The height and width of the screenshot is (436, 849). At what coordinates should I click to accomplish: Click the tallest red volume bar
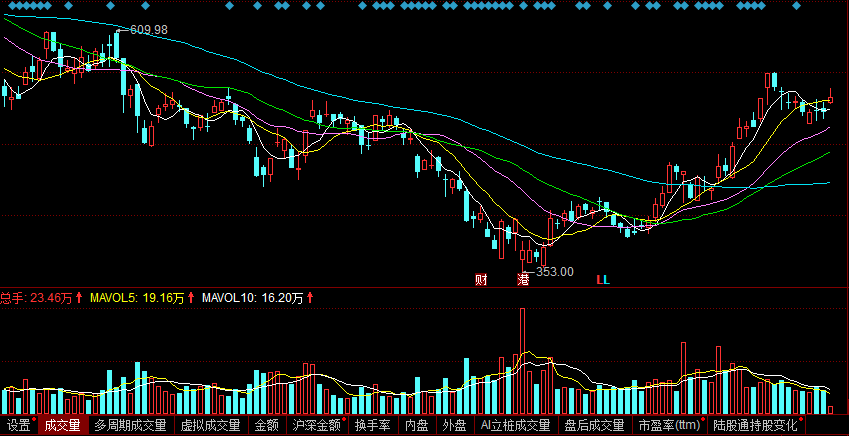click(x=523, y=361)
